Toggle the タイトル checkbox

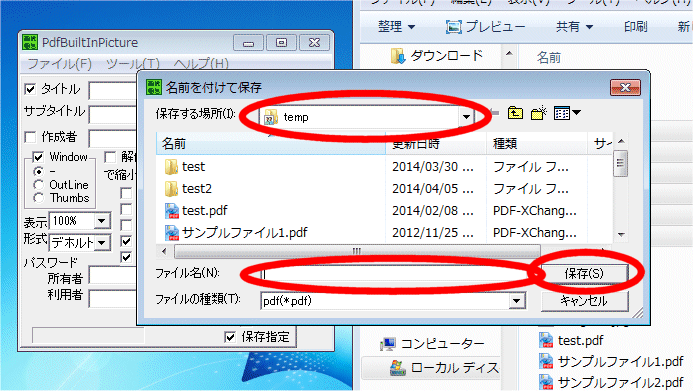coord(30,89)
